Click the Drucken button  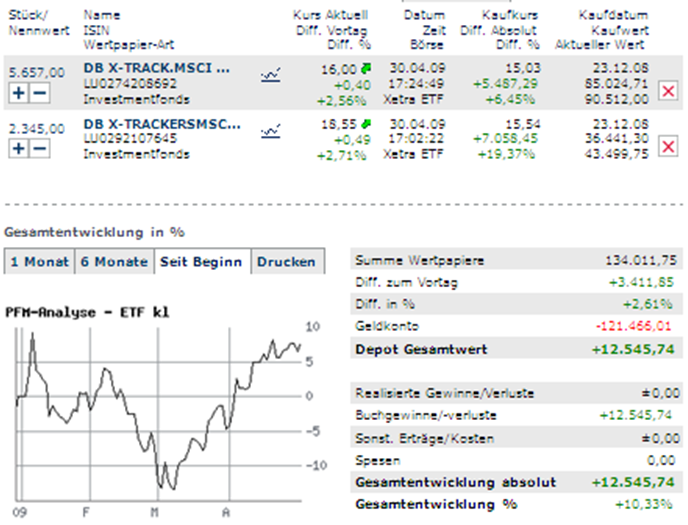pyautogui.click(x=286, y=262)
